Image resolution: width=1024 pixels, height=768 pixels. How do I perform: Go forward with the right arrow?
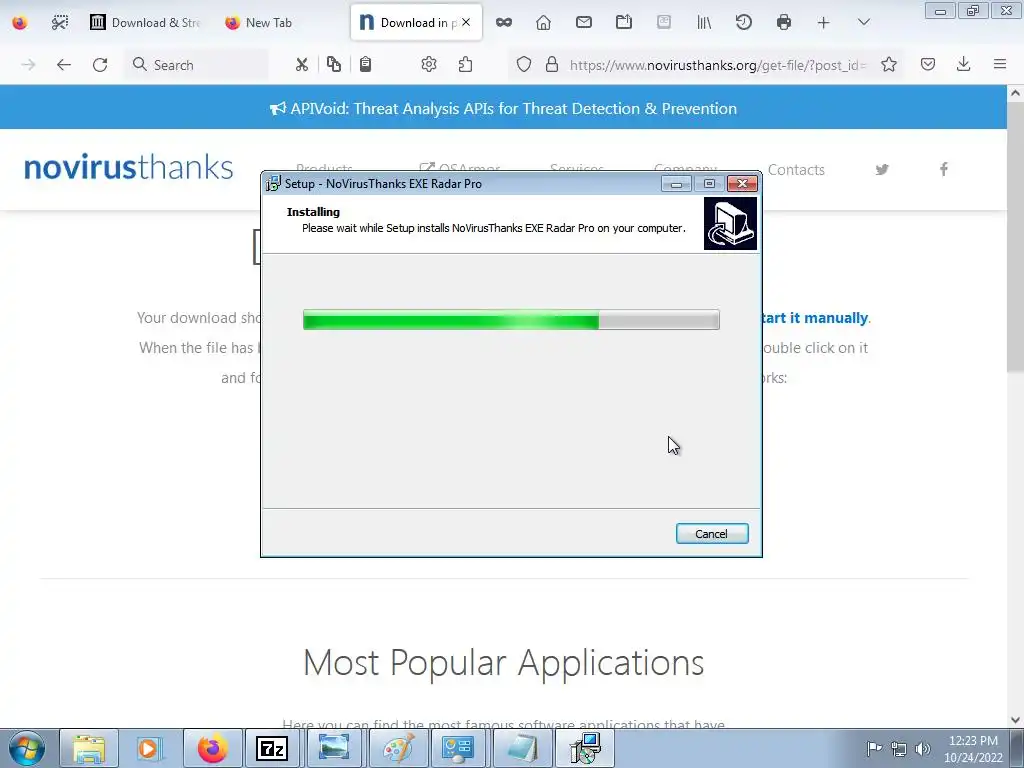click(28, 65)
